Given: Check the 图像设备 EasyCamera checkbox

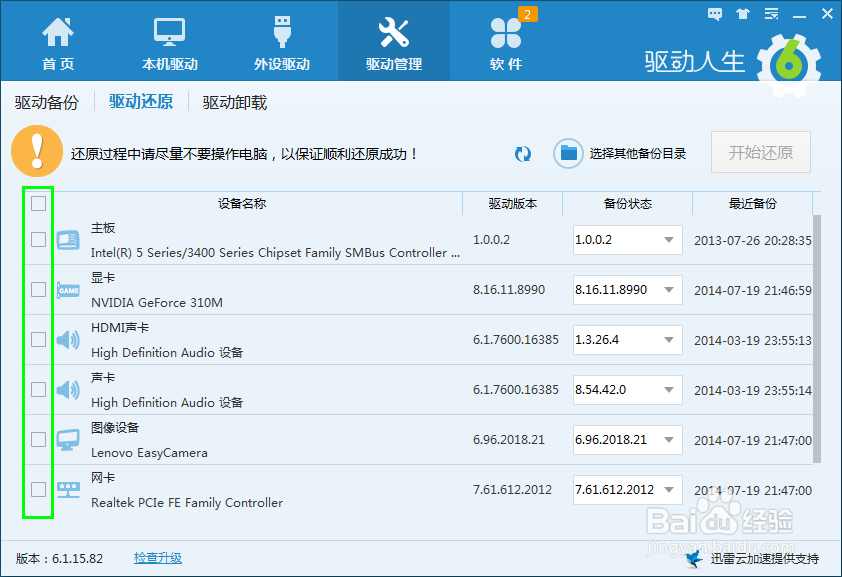Looking at the screenshot, I should pos(38,439).
